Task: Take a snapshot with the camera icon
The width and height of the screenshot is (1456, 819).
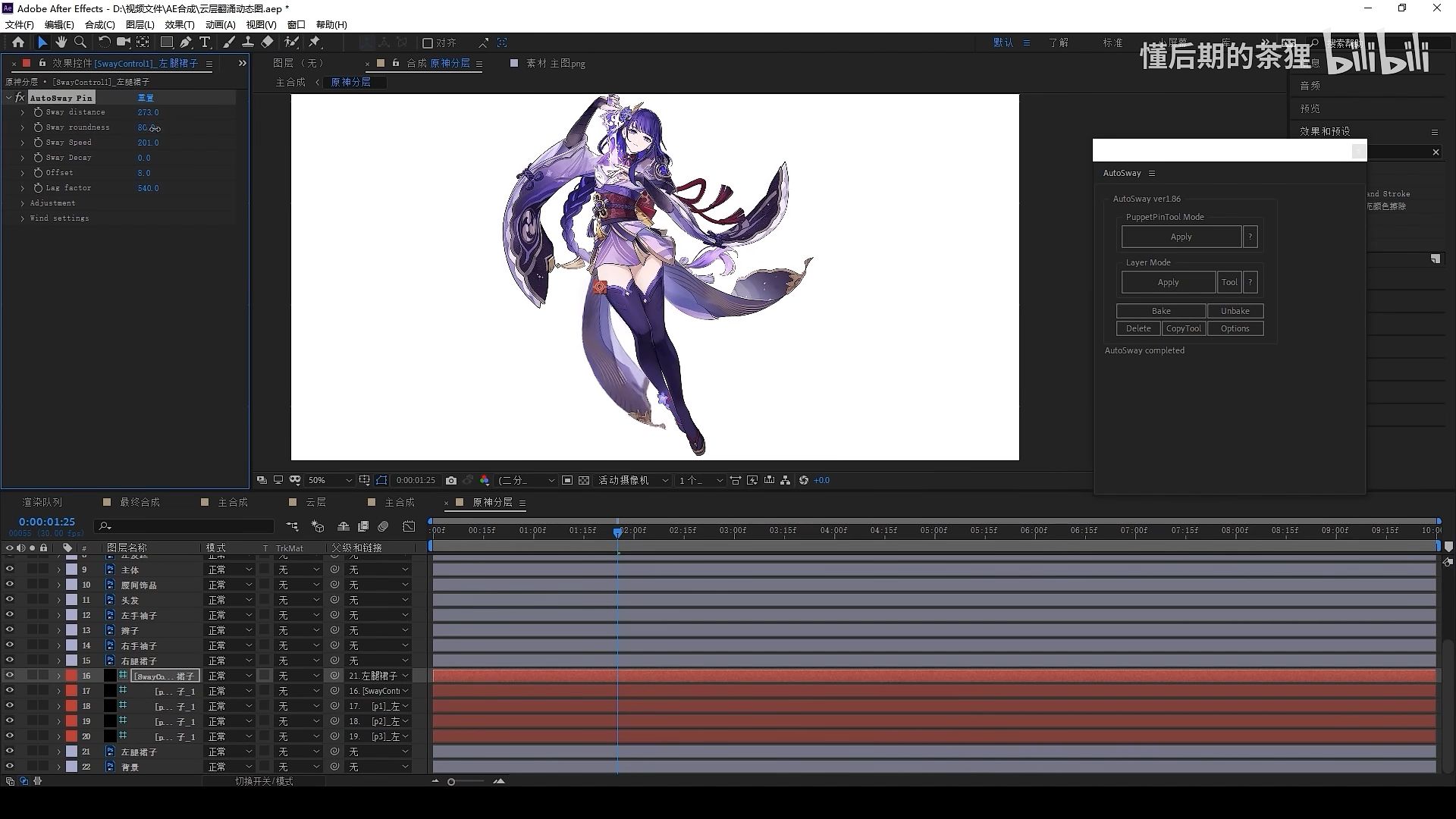Action: coord(451,480)
